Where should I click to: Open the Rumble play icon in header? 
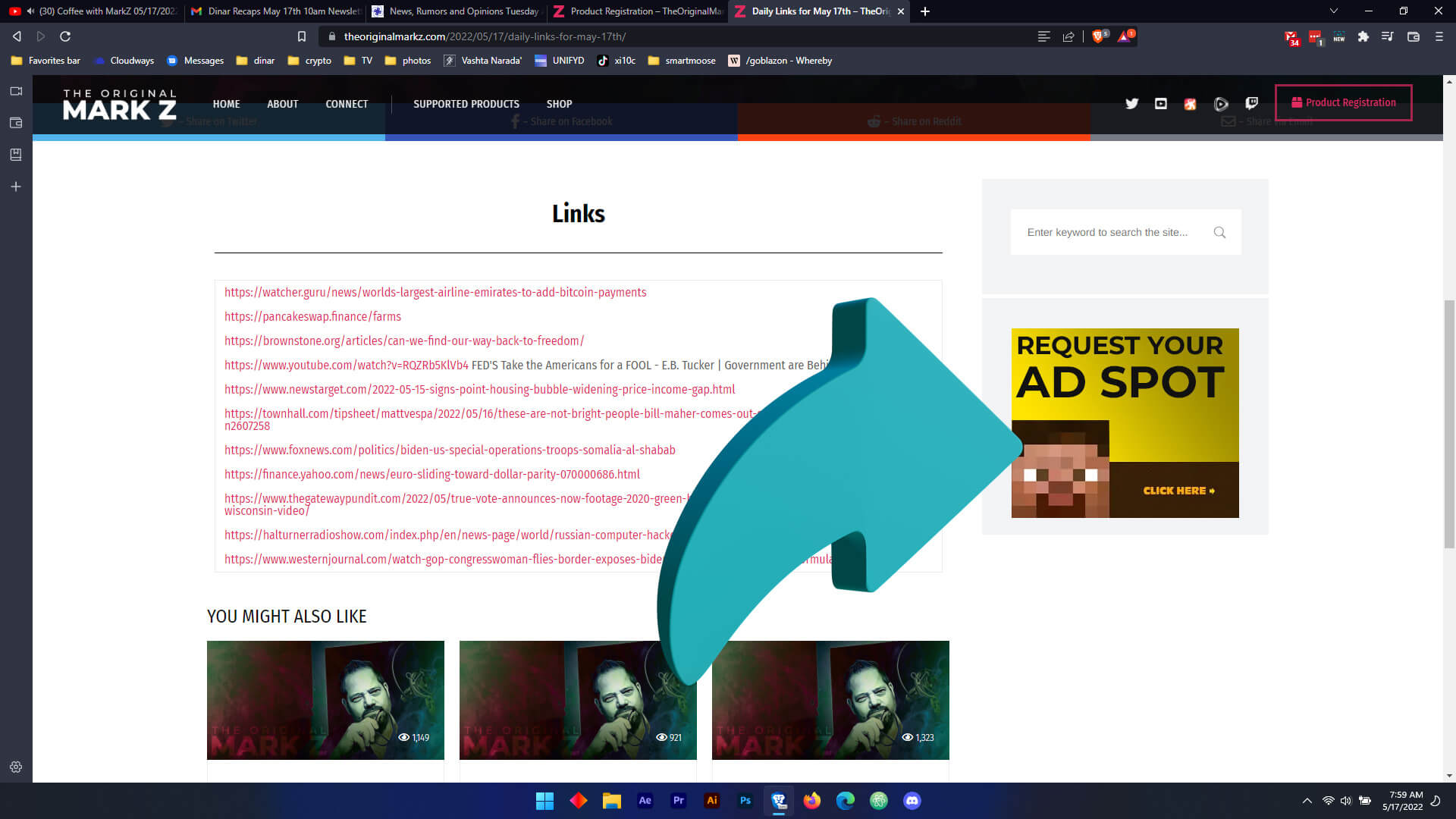click(1221, 104)
